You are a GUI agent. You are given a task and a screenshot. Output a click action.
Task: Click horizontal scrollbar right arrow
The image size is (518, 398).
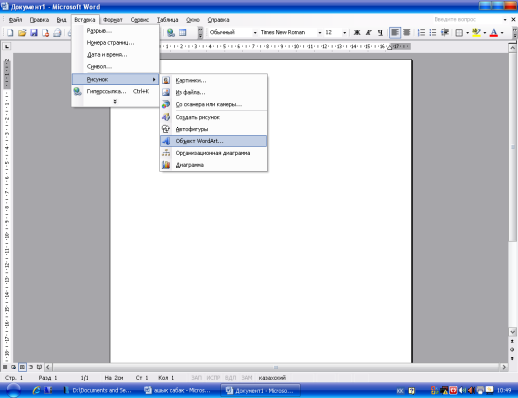[504, 367]
